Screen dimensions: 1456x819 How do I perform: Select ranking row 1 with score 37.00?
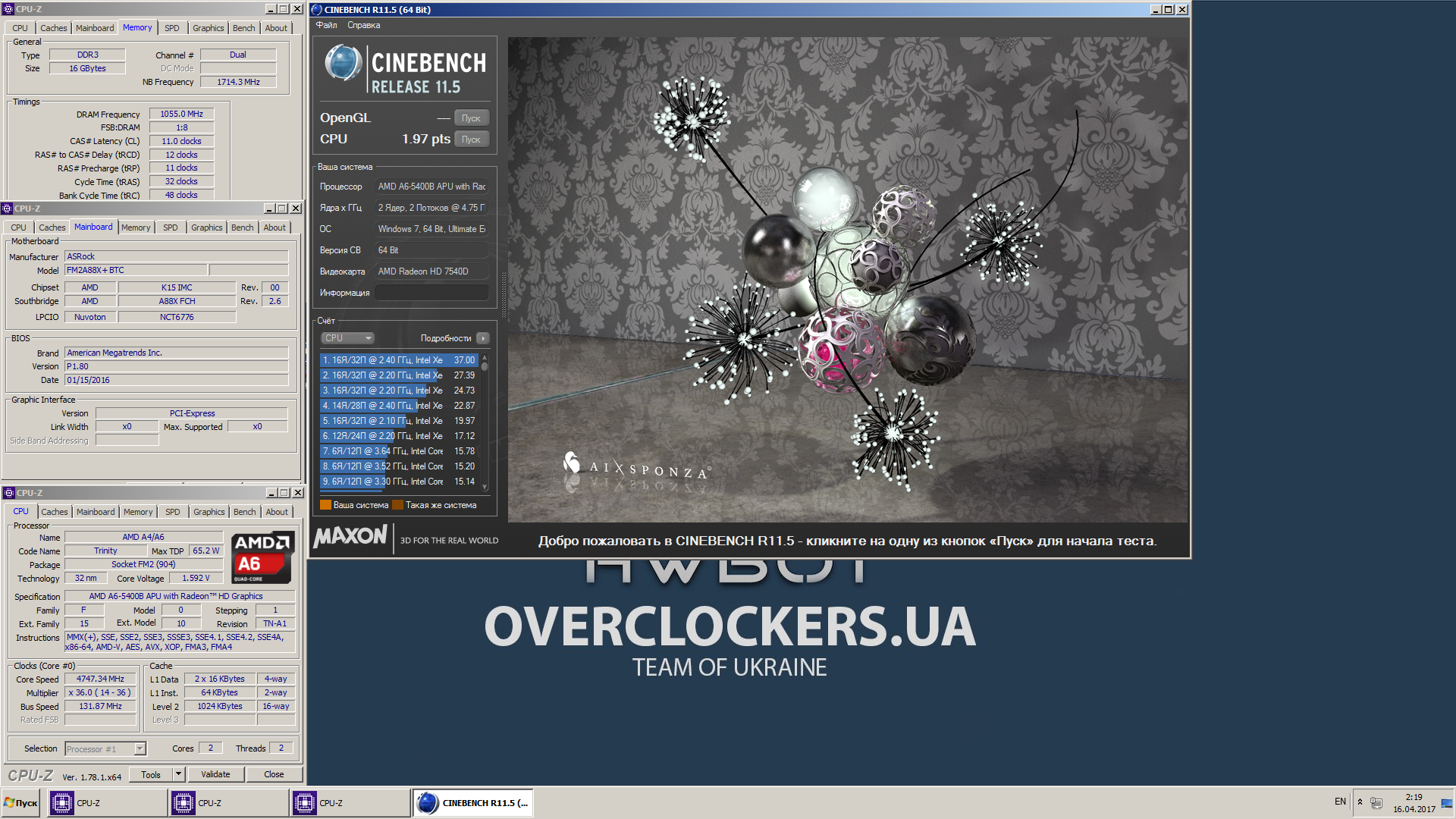400,360
